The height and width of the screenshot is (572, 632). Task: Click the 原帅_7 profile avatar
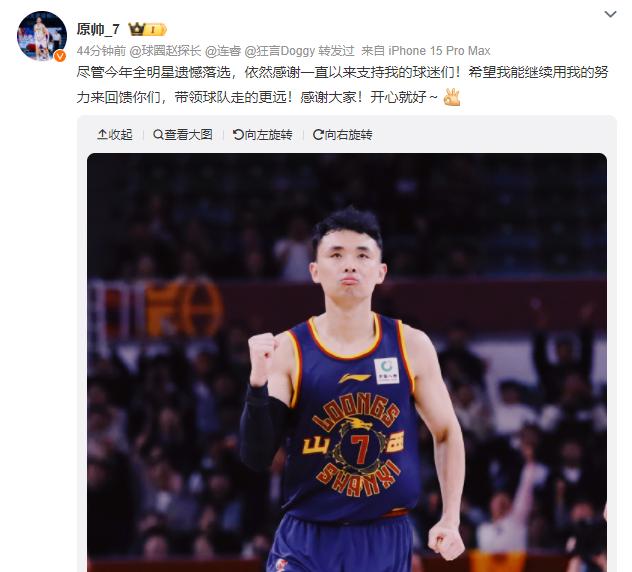click(42, 36)
